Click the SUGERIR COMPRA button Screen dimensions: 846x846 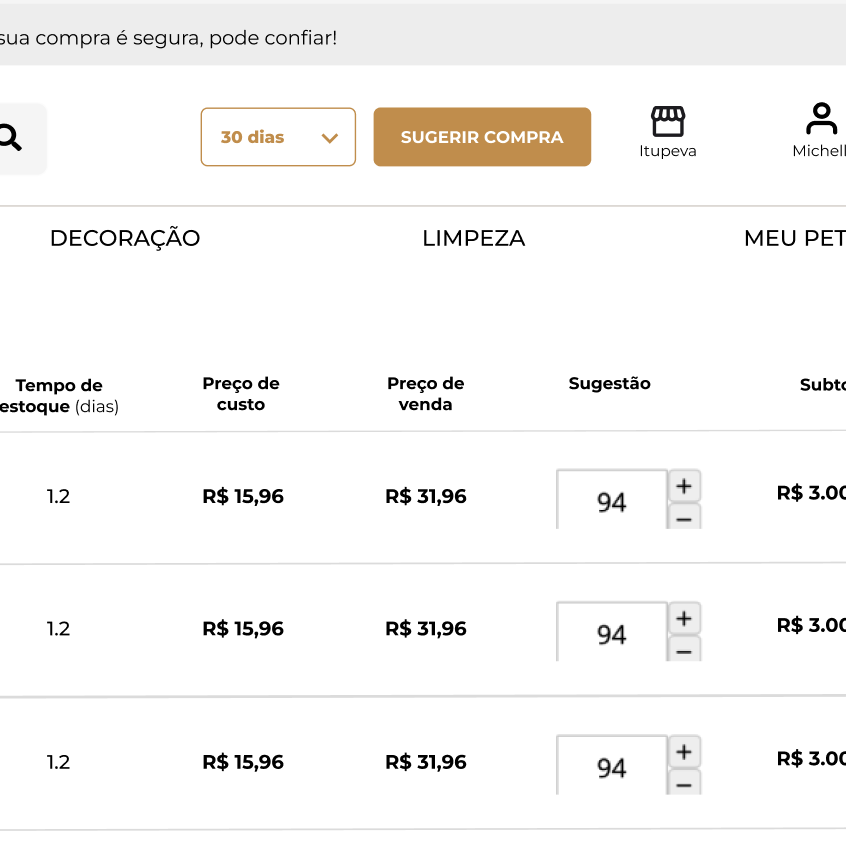482,137
